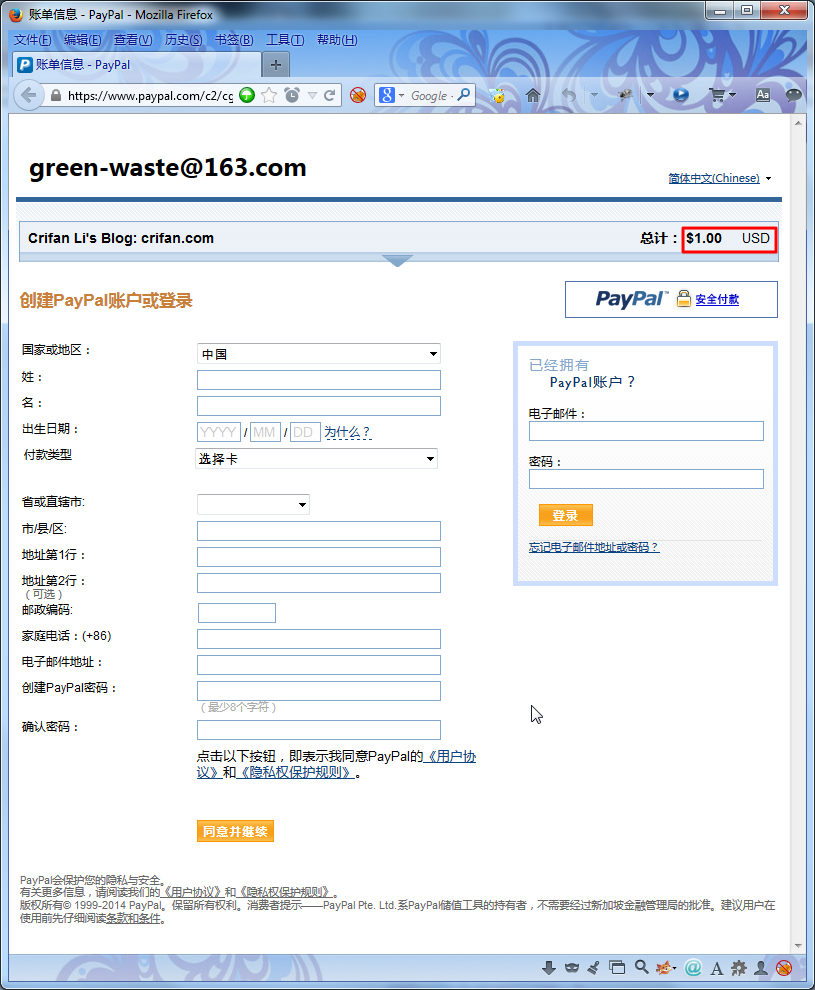Viewport: 815px width, 990px height.
Task: Click the green arrow icon in URL bar
Action: [247, 95]
